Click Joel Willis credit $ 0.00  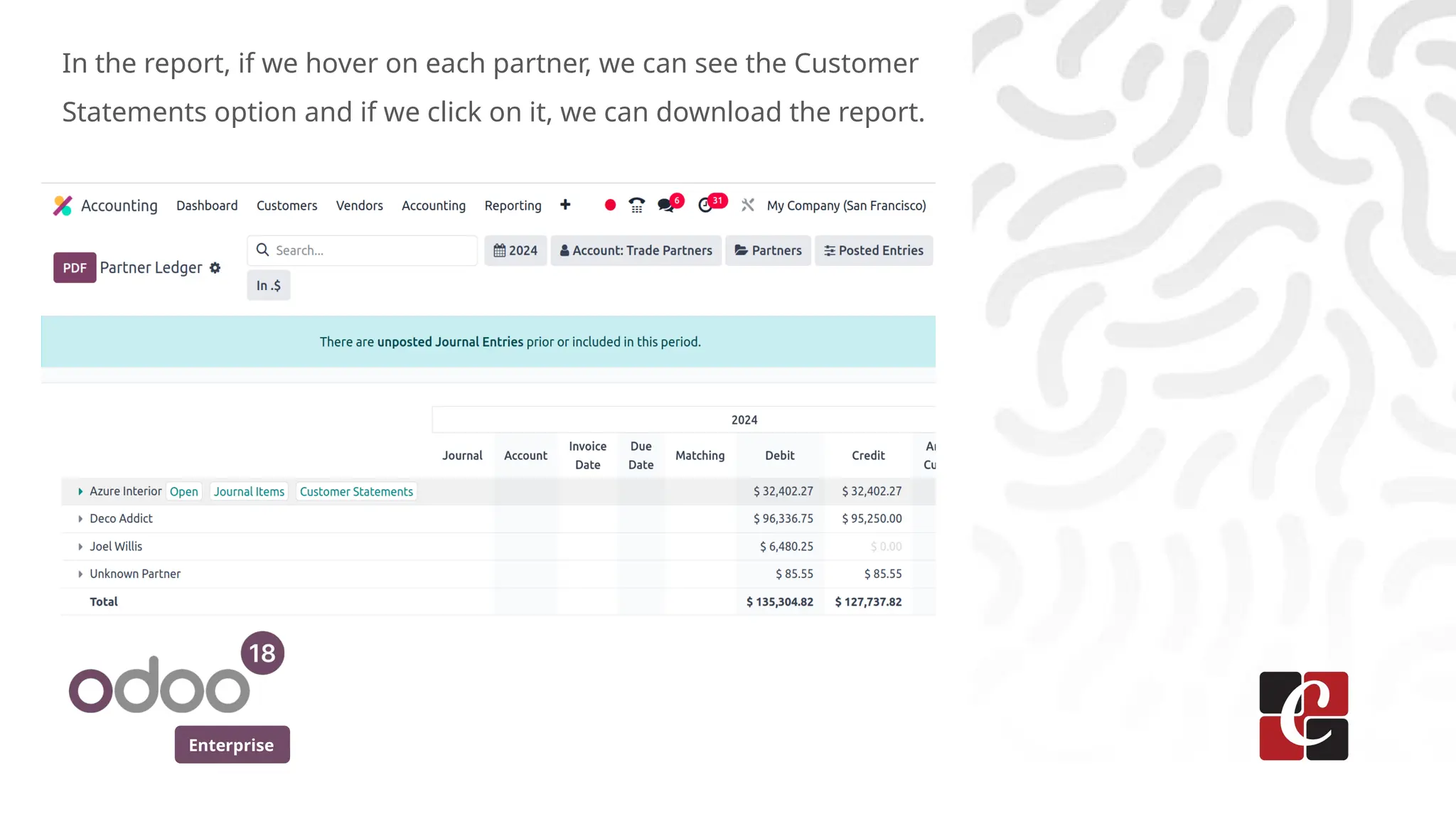click(x=886, y=547)
